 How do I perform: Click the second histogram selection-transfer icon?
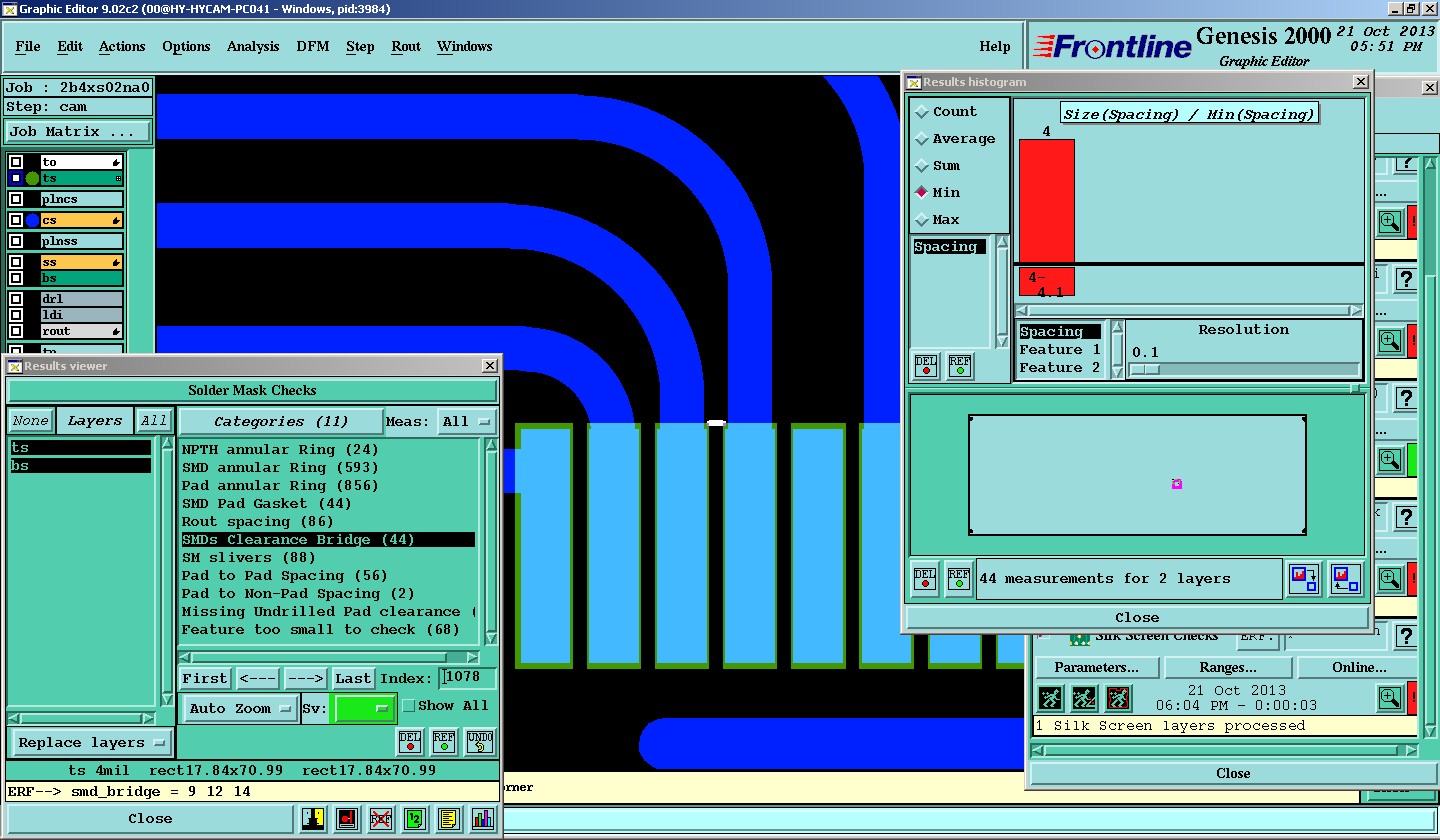[x=1346, y=579]
